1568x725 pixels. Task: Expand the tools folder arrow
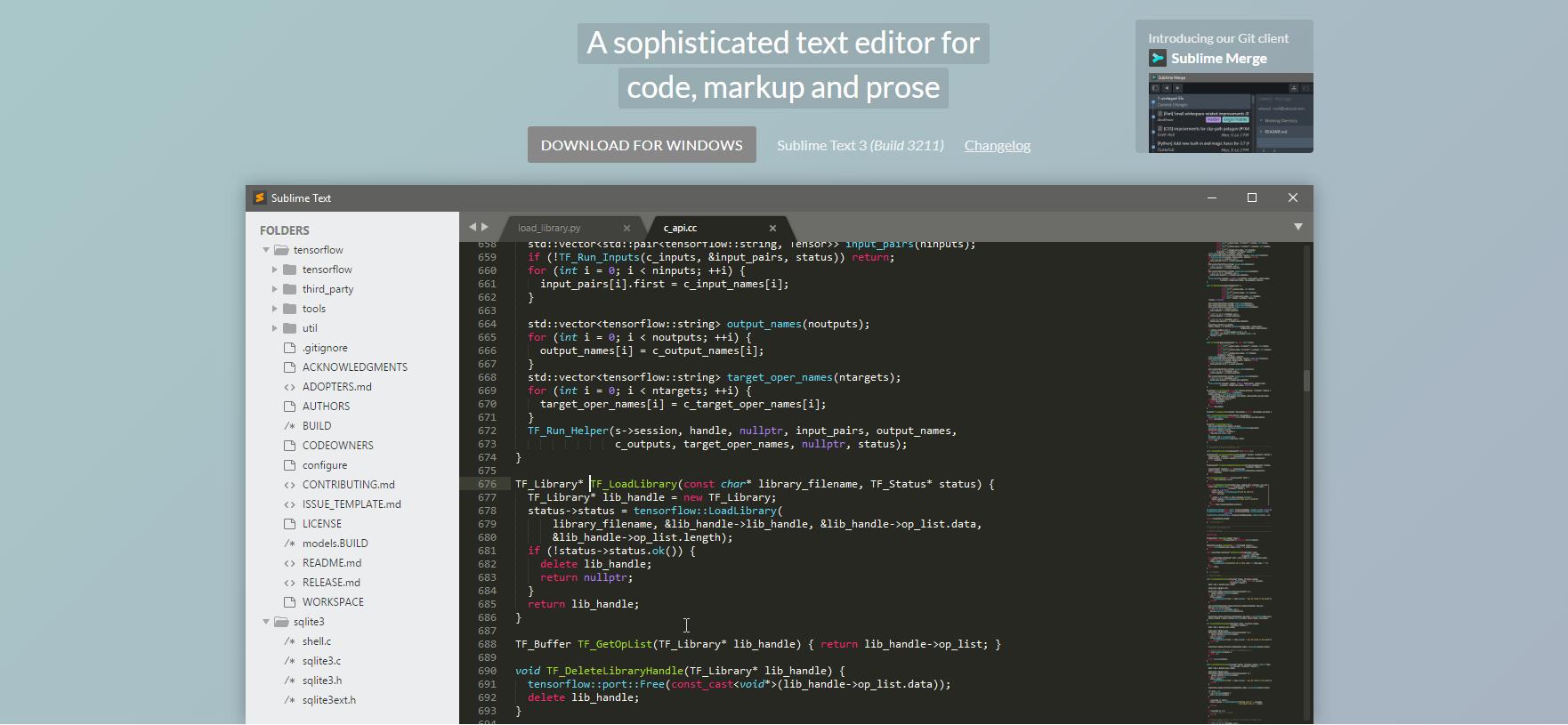tap(275, 309)
